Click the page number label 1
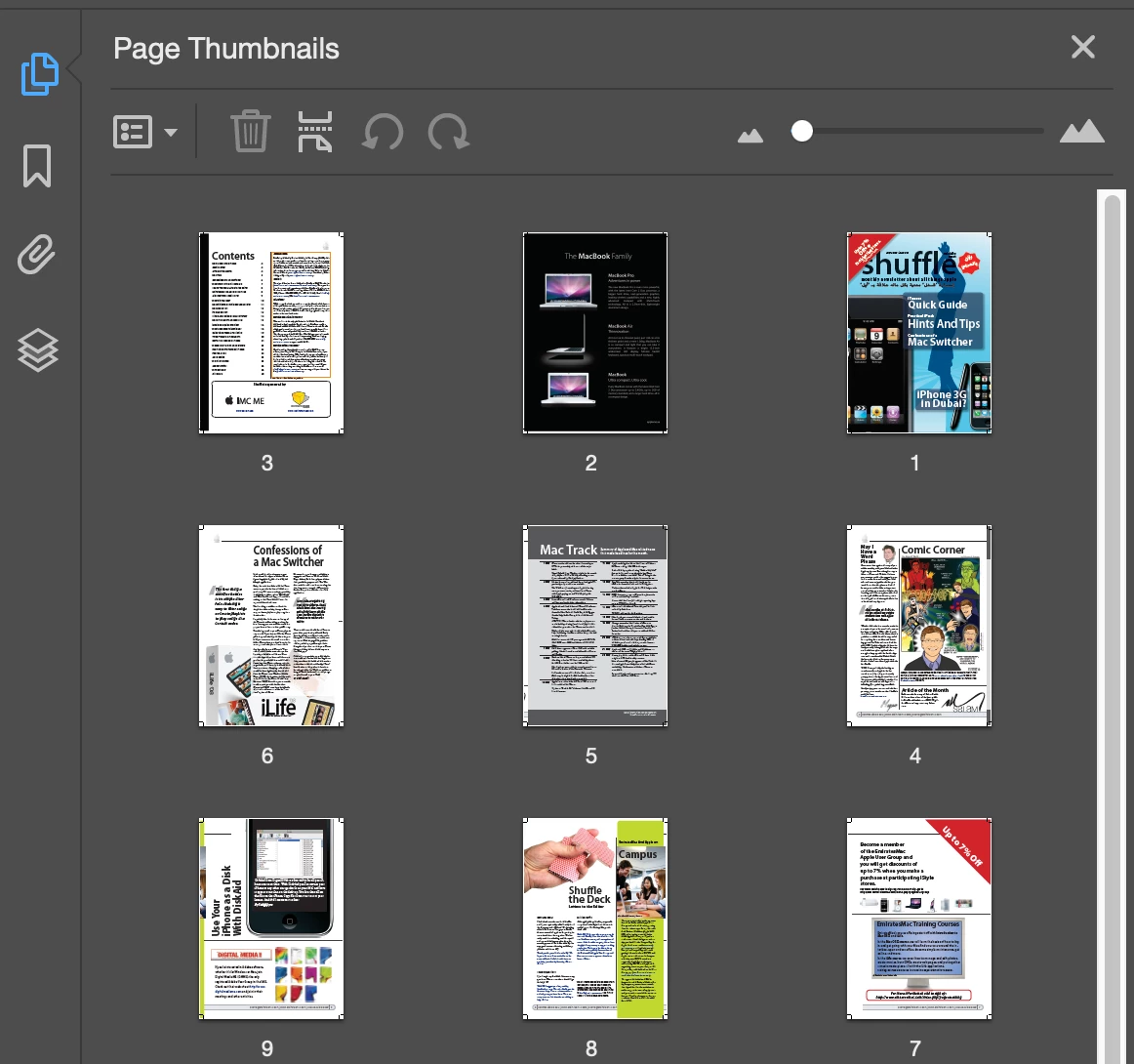The width and height of the screenshot is (1134, 1064). coord(914,463)
